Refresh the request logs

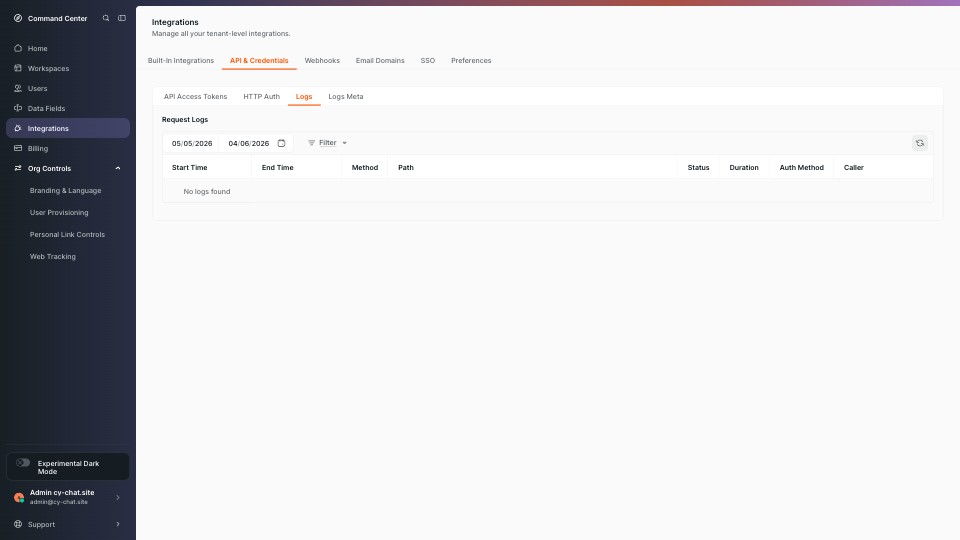[920, 143]
